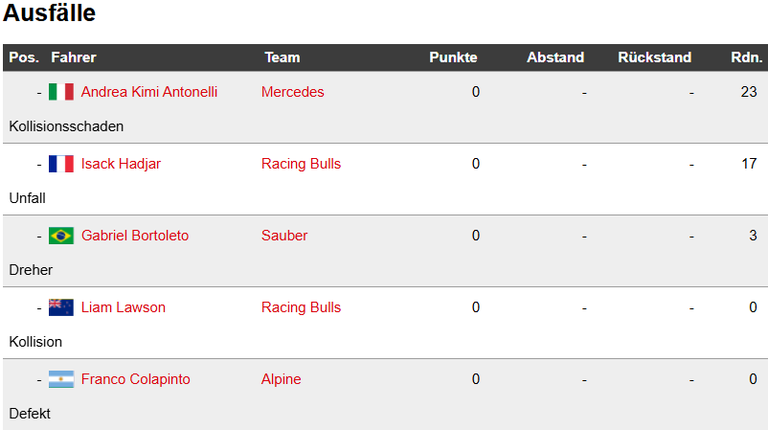This screenshot has height=430, width=768.
Task: Open Racing Bulls link in Lawson row
Action: pos(301,307)
